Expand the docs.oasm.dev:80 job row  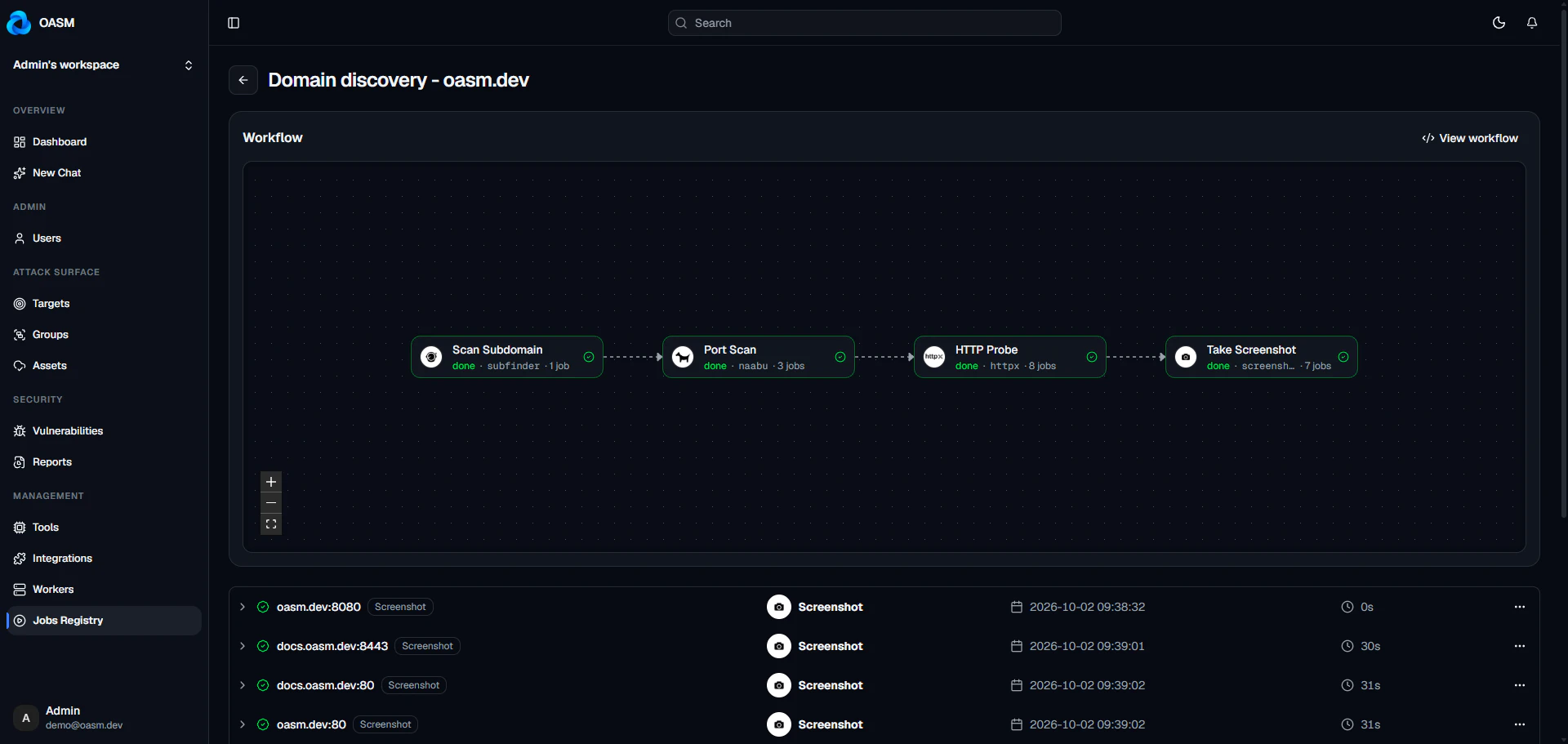tap(243, 685)
